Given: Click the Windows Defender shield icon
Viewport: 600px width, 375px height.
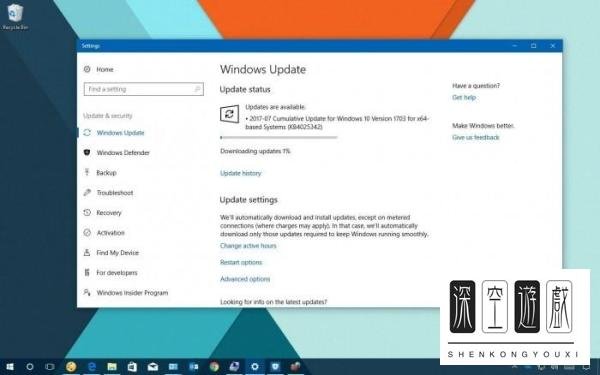Looking at the screenshot, I should click(x=87, y=153).
